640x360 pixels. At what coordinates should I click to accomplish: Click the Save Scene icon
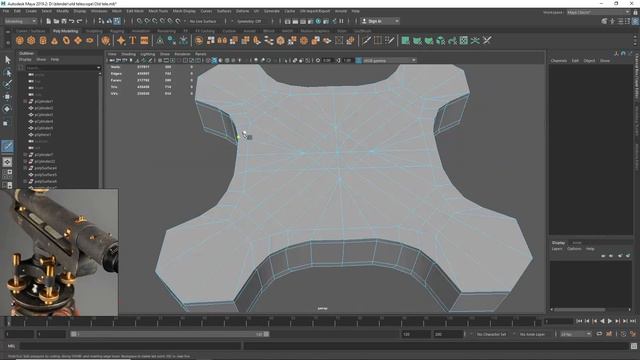64,21
